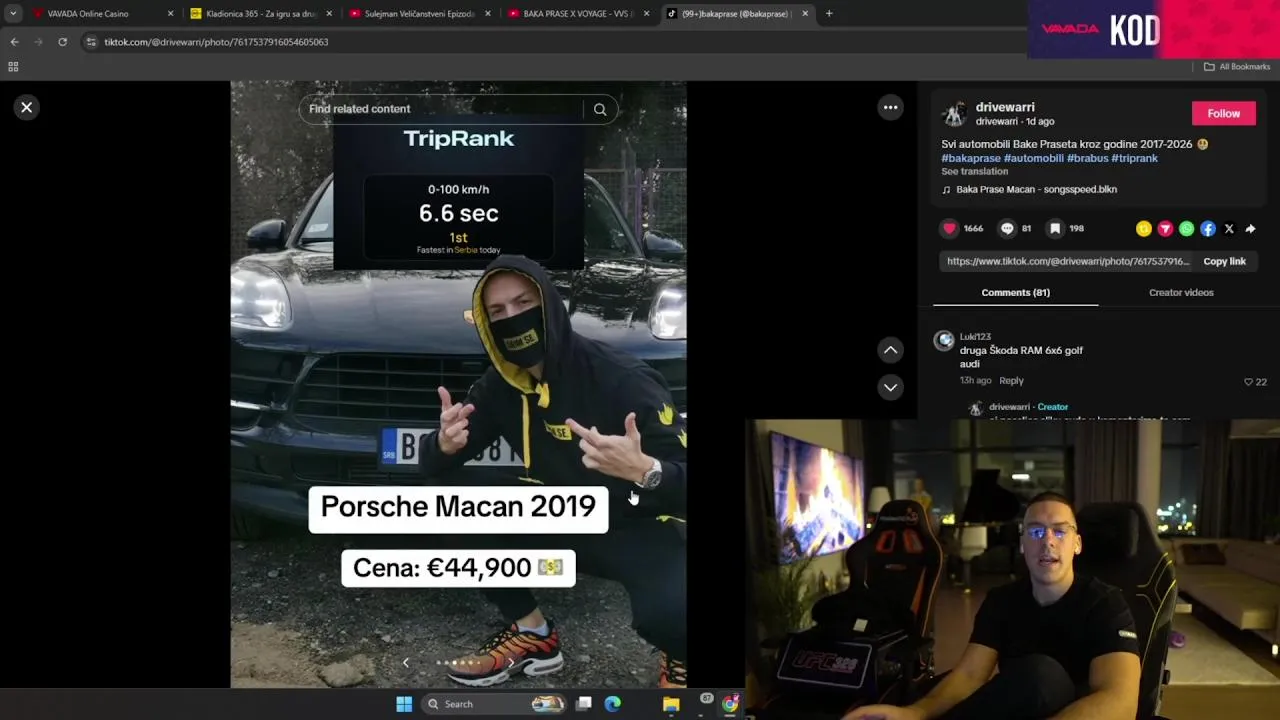Go to next post with down chevron
This screenshot has height=720, width=1280.
pos(890,387)
